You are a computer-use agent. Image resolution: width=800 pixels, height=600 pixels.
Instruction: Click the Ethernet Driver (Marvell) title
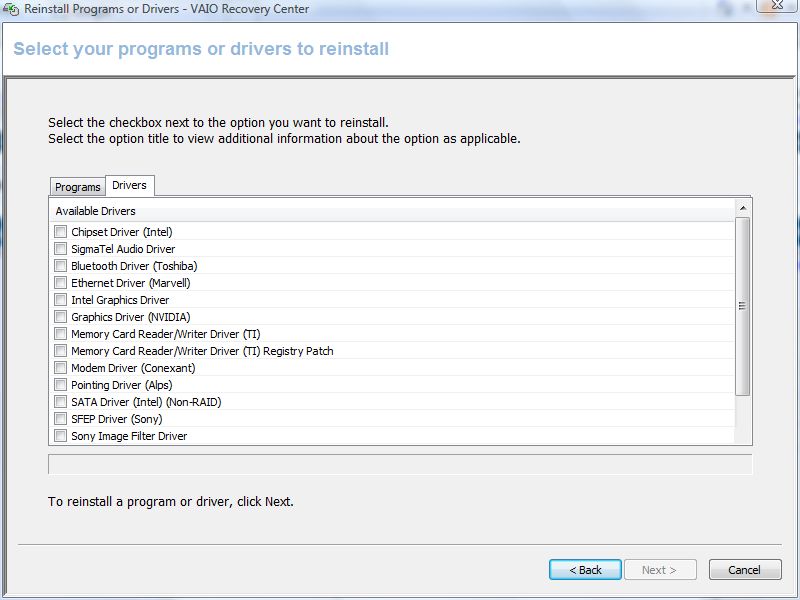(x=131, y=283)
